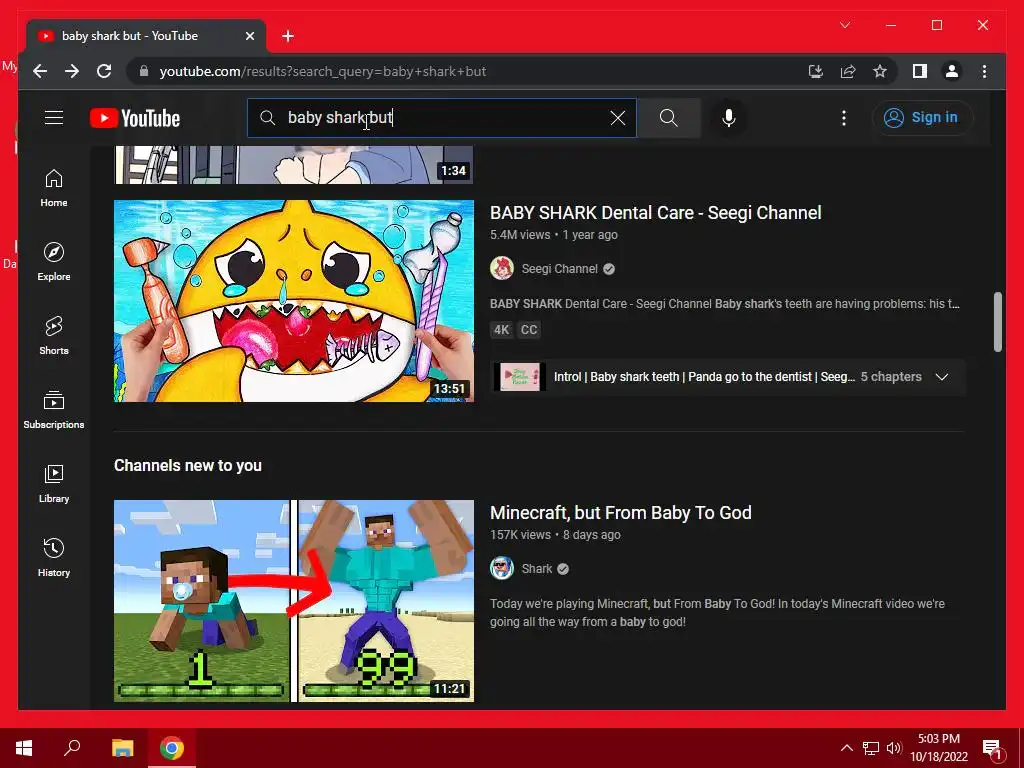The height and width of the screenshot is (768, 1024).
Task: Click Seegi Channel avatar
Action: pyautogui.click(x=502, y=268)
